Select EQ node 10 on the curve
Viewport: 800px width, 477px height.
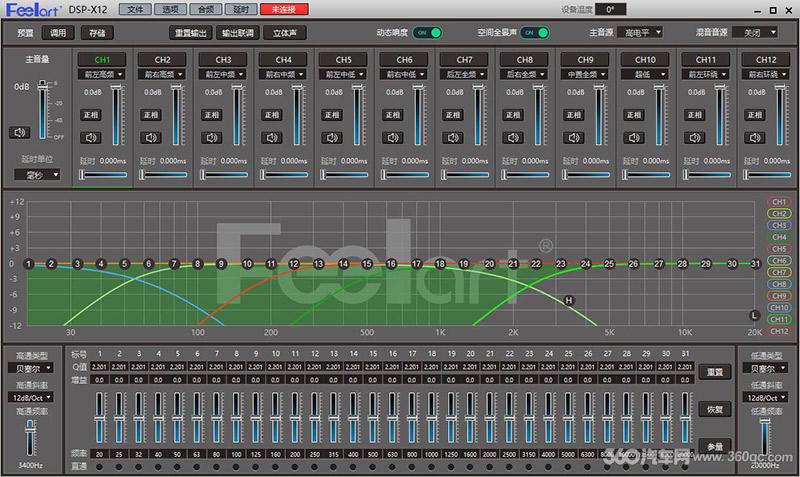(x=247, y=264)
